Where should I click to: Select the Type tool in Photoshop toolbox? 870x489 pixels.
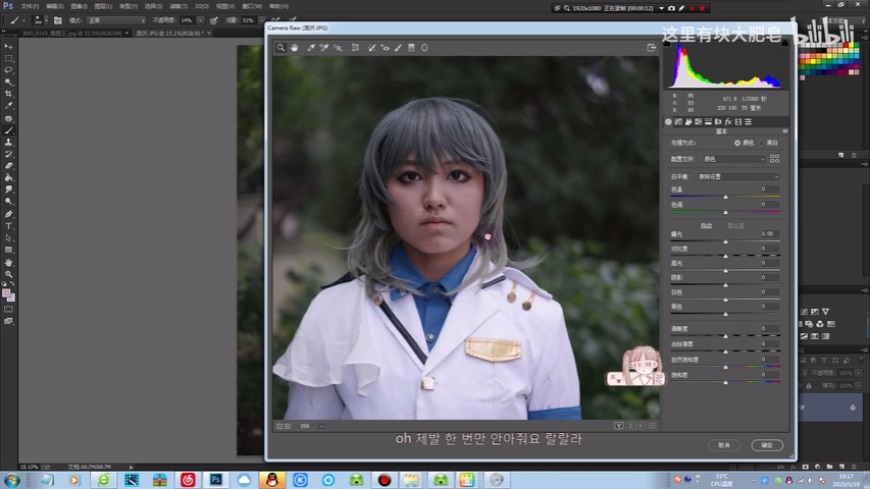pos(9,226)
